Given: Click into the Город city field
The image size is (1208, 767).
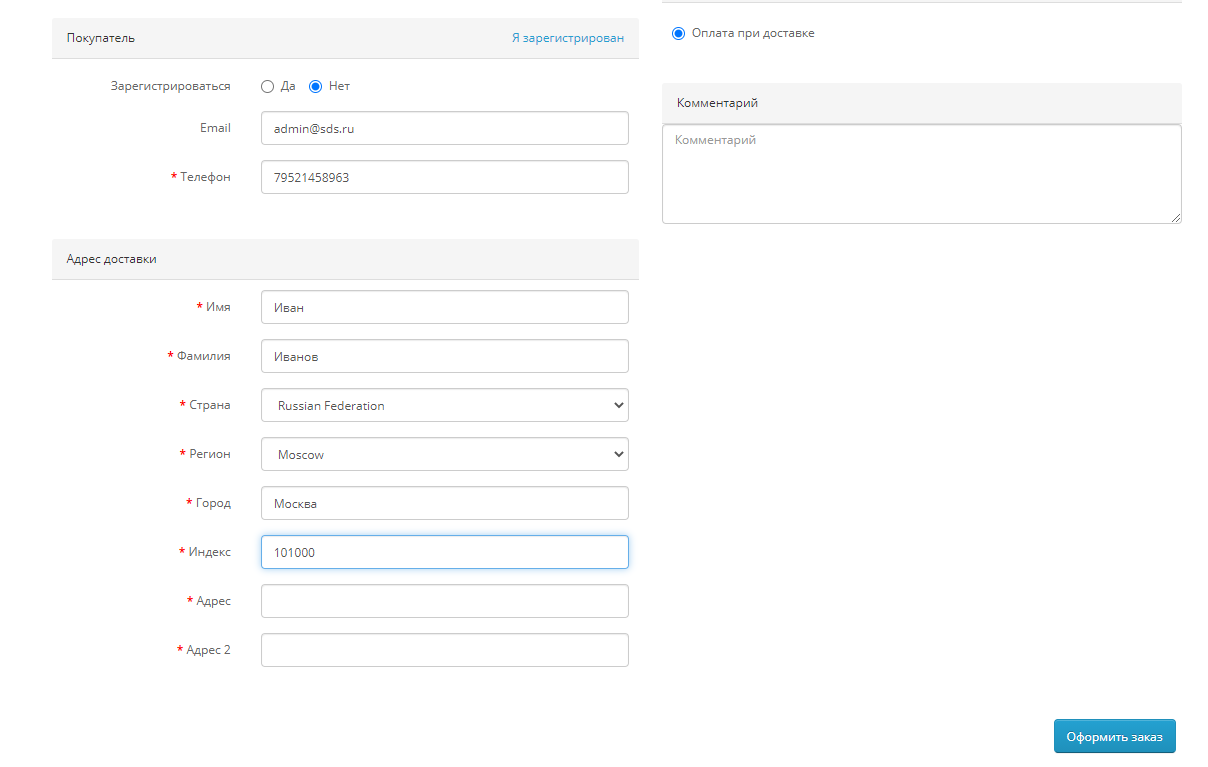Looking at the screenshot, I should [445, 503].
